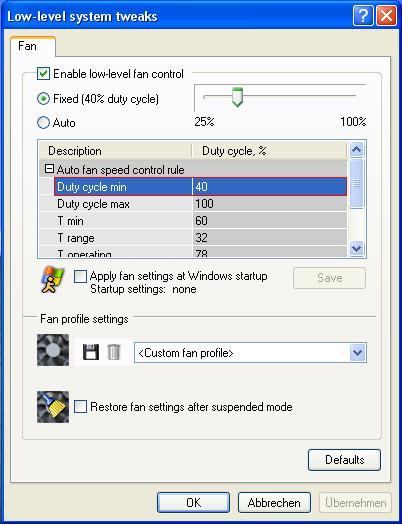This screenshot has width=402, height=524.
Task: Collapse the Auto fan speed control rule
Action: tap(49, 169)
